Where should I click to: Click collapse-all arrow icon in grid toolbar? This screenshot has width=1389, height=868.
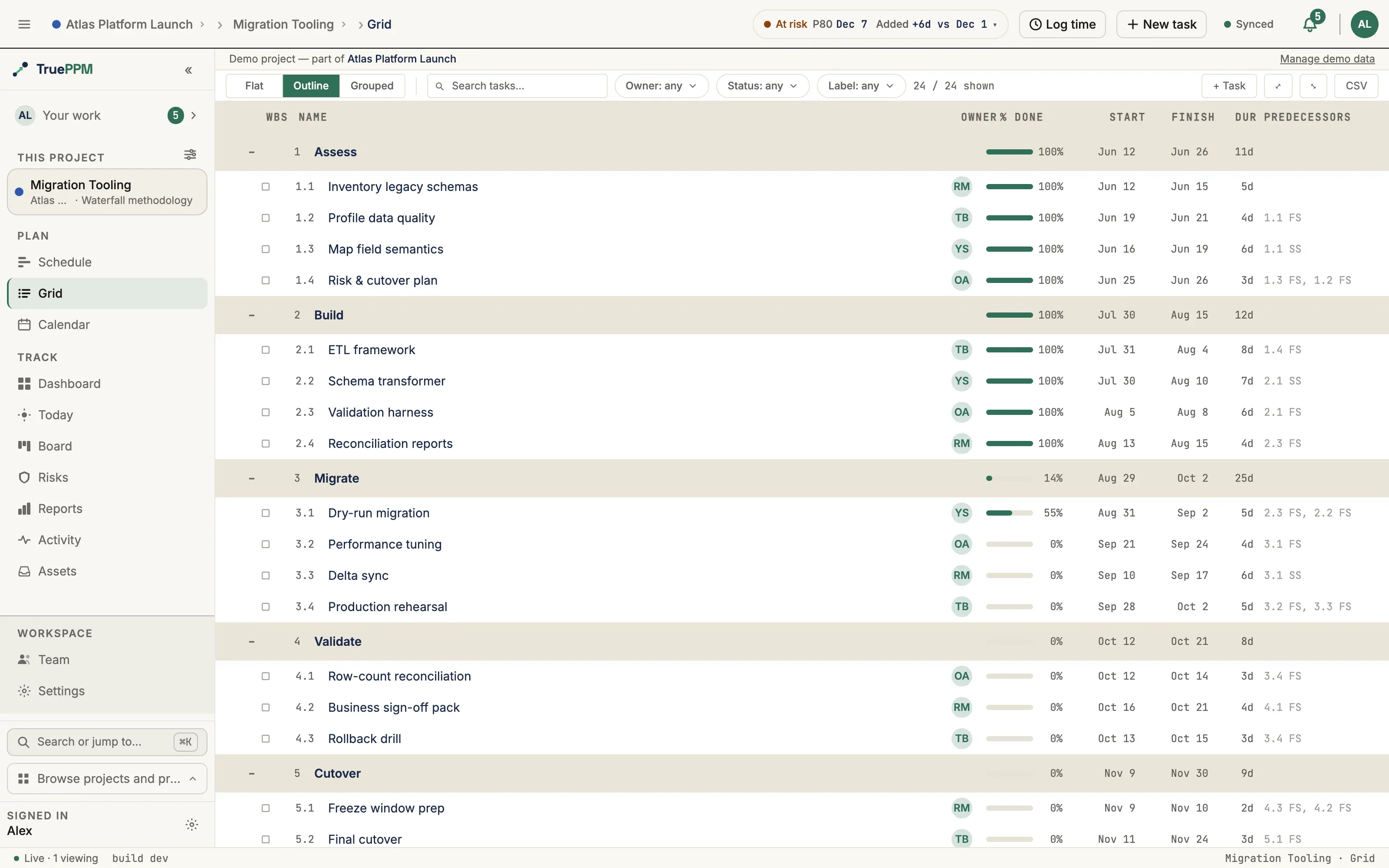1313,85
